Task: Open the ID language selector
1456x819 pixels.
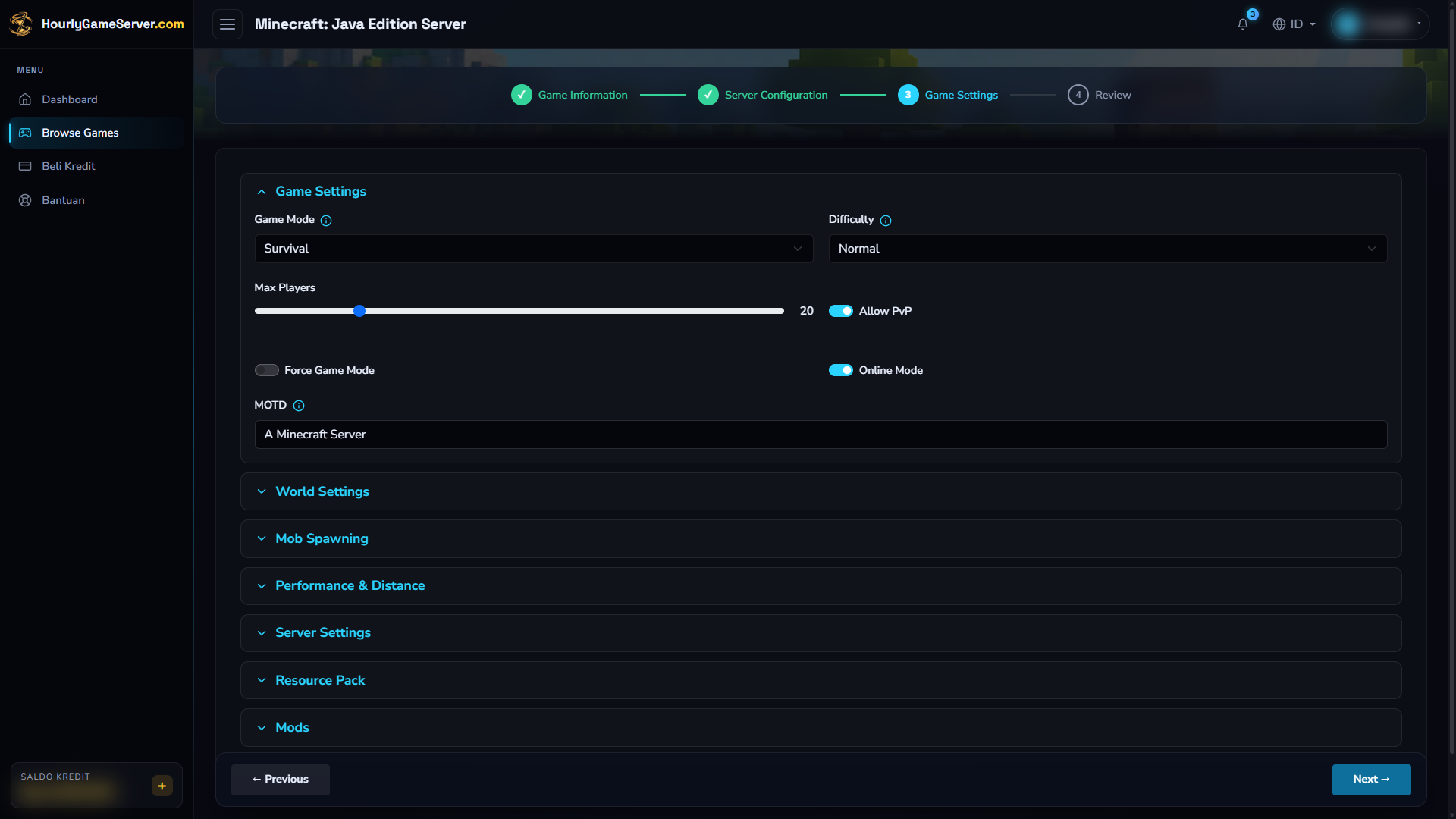Action: click(x=1294, y=24)
